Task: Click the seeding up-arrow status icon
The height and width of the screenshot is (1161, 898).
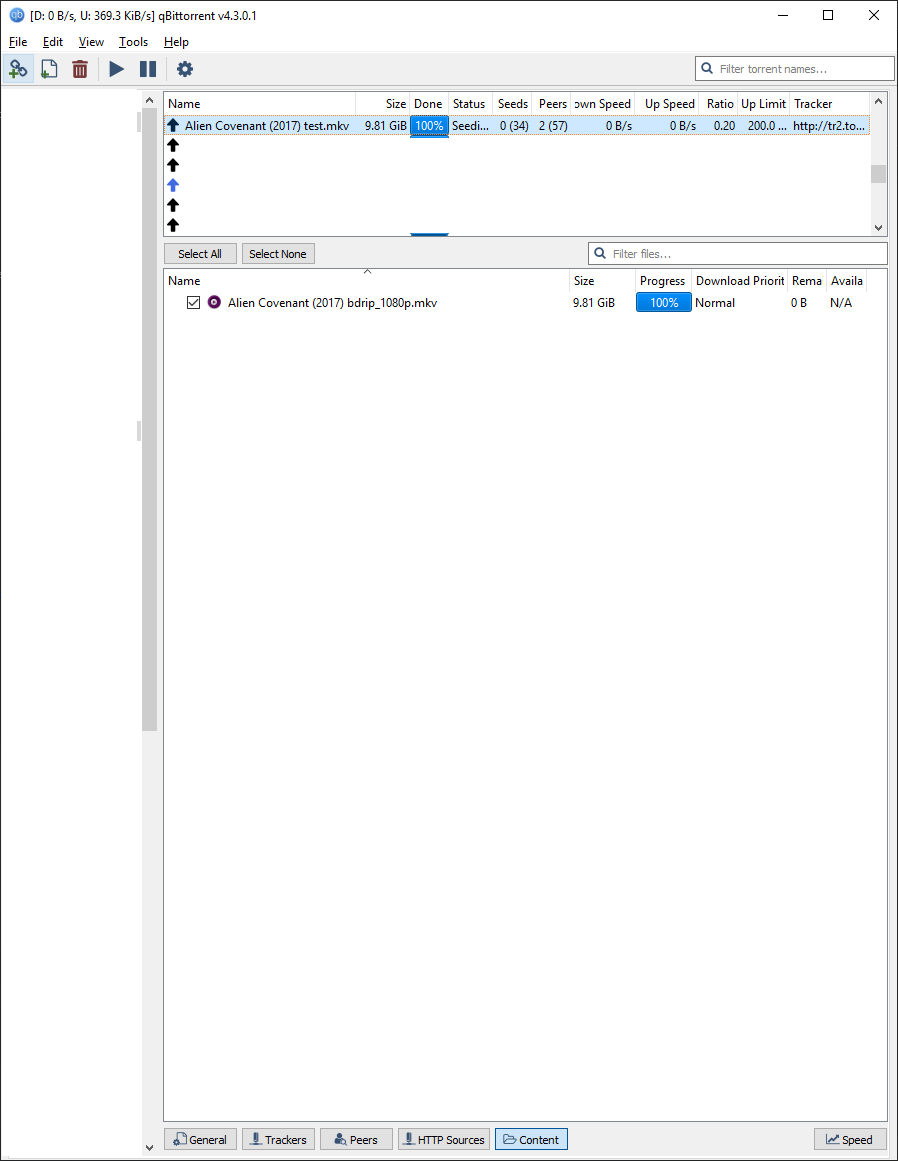Action: [173, 125]
